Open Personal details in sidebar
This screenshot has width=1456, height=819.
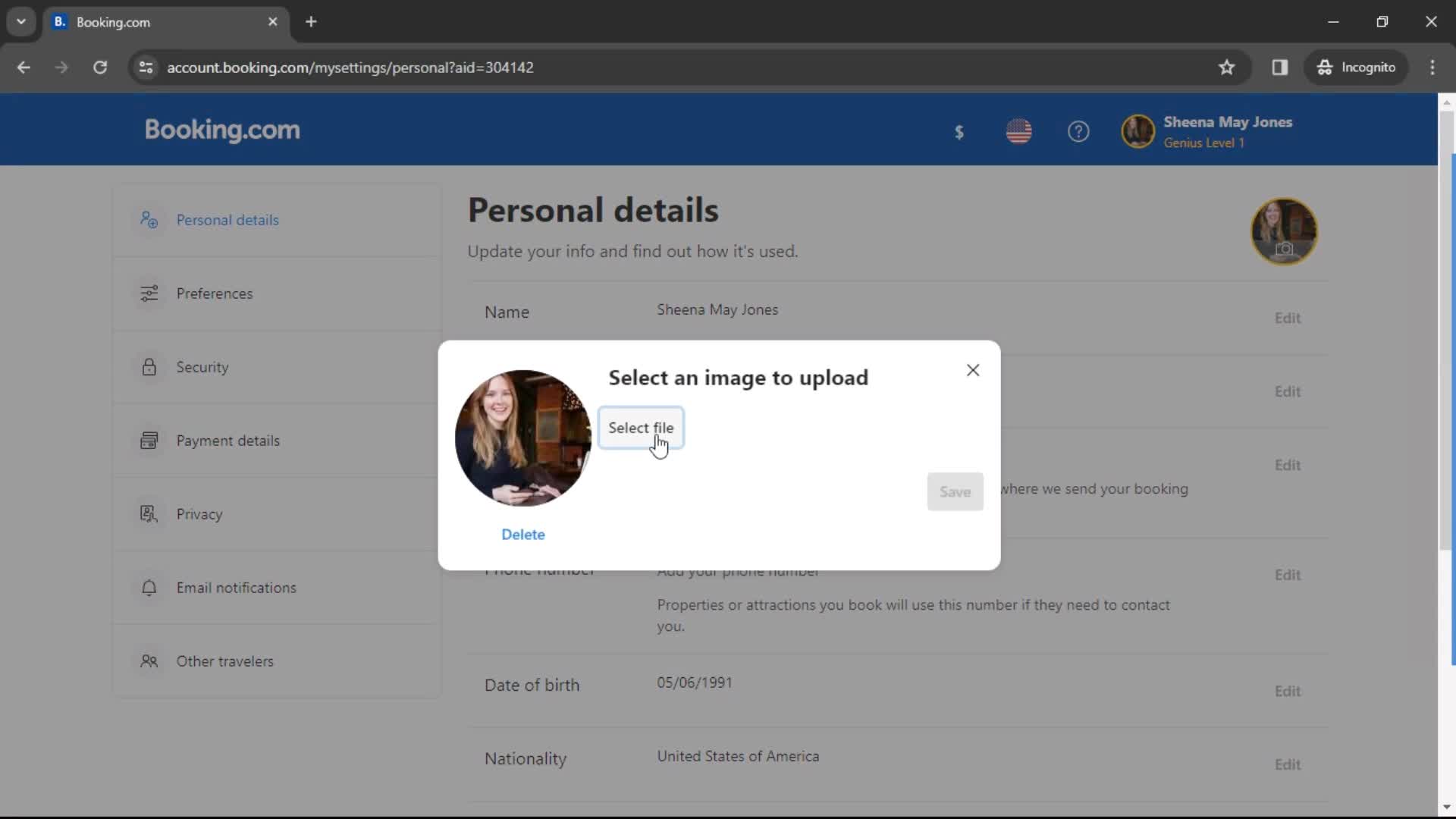[277, 220]
